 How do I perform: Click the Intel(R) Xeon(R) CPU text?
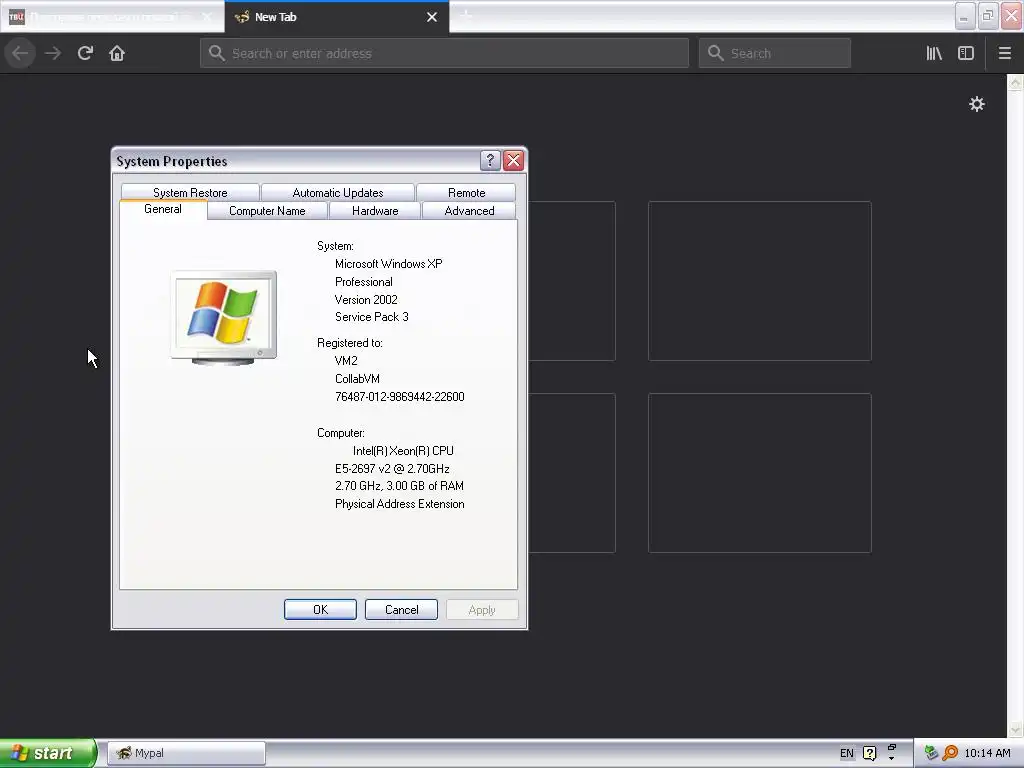point(403,451)
